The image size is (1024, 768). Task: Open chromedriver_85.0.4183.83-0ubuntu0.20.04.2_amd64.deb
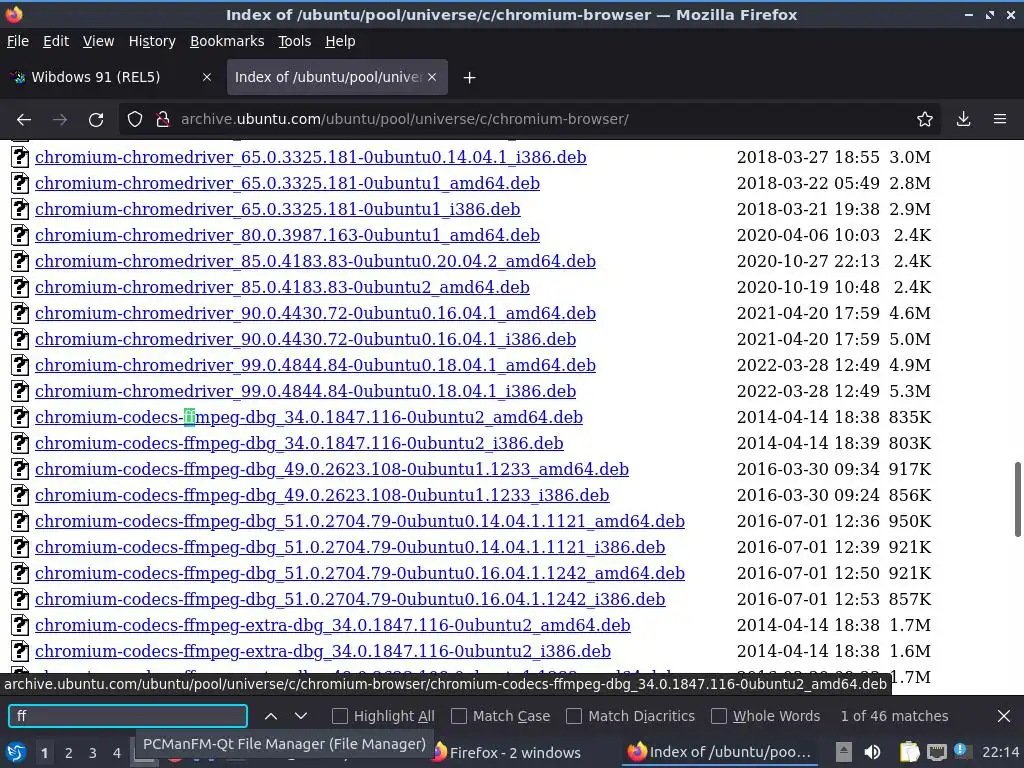coord(315,261)
